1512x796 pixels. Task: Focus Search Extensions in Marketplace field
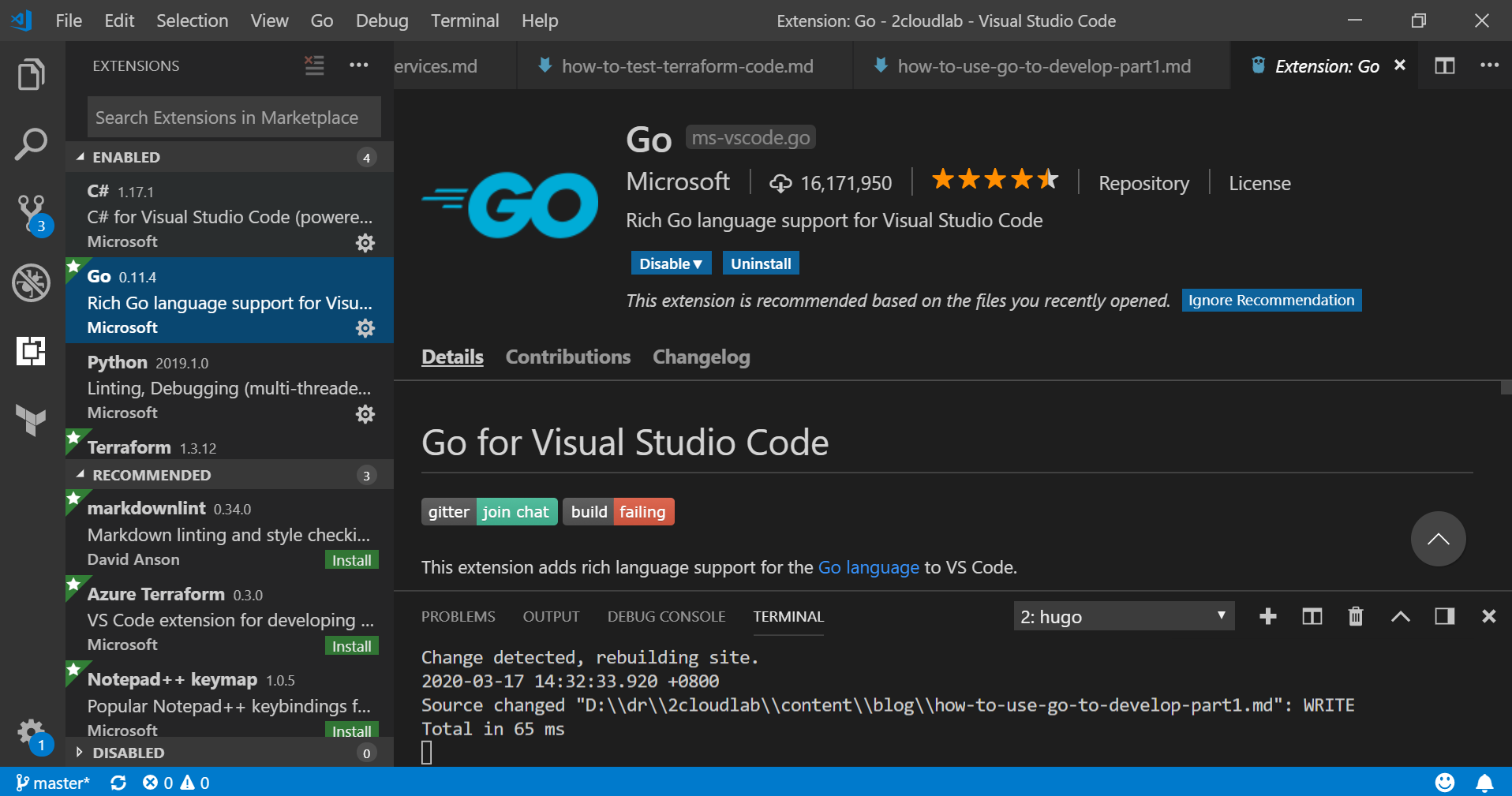point(234,118)
